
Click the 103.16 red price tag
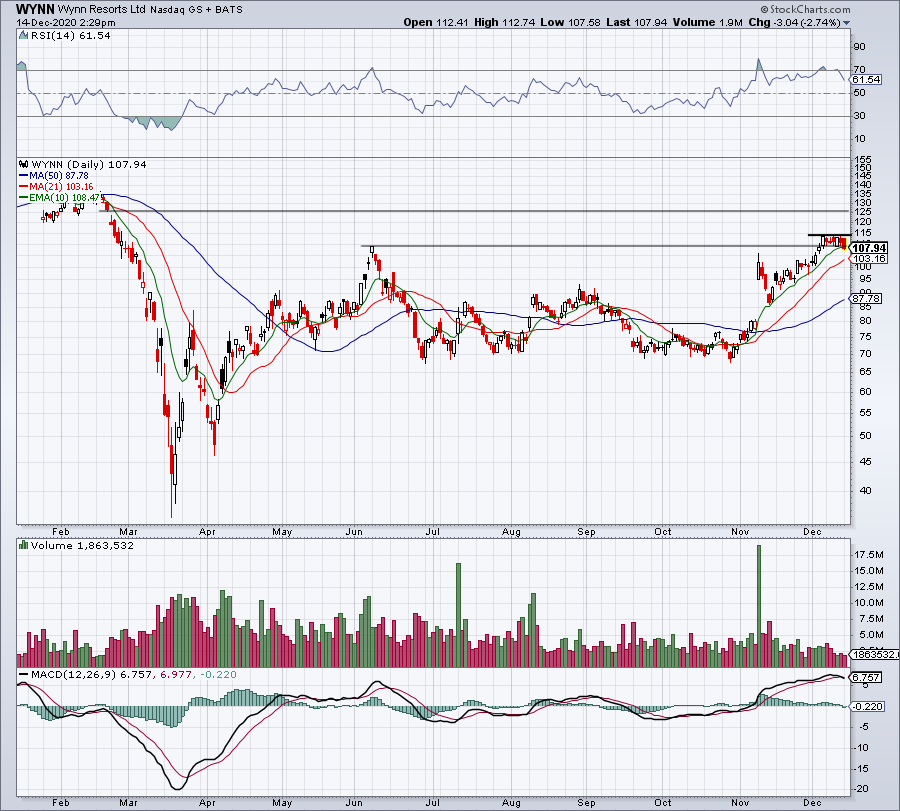click(x=869, y=259)
